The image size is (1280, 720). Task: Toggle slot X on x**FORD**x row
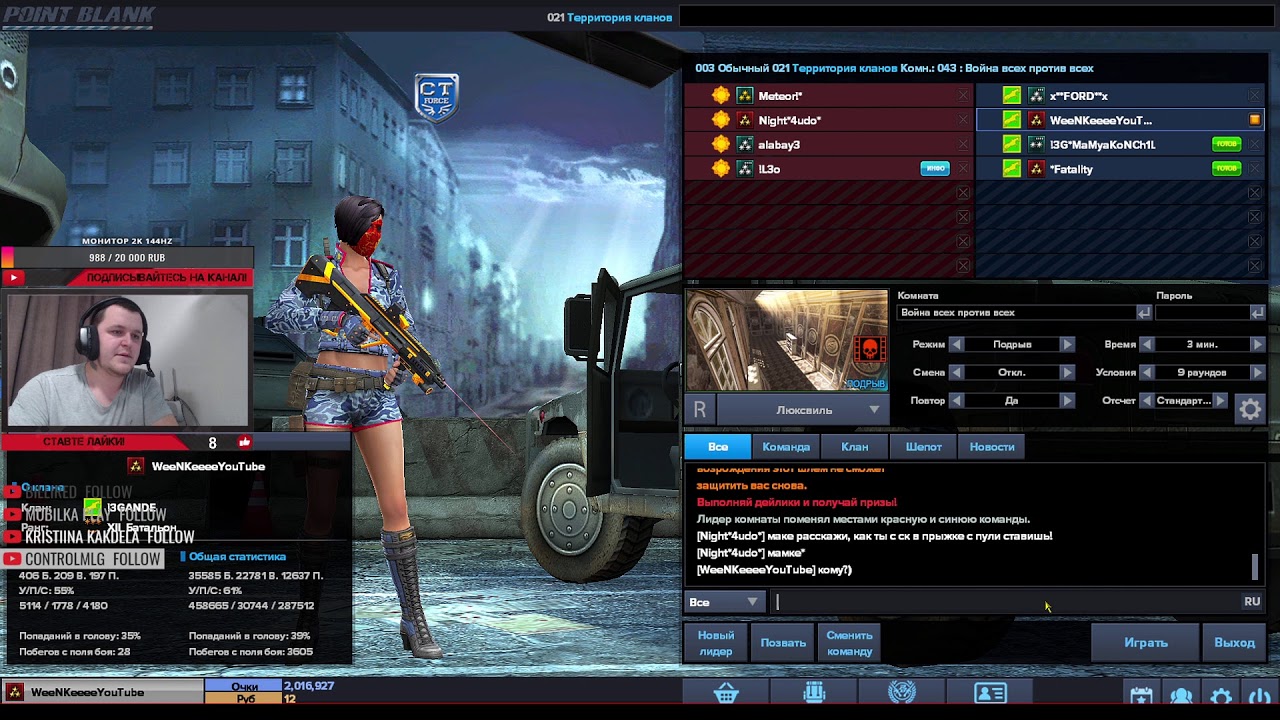click(x=1254, y=96)
